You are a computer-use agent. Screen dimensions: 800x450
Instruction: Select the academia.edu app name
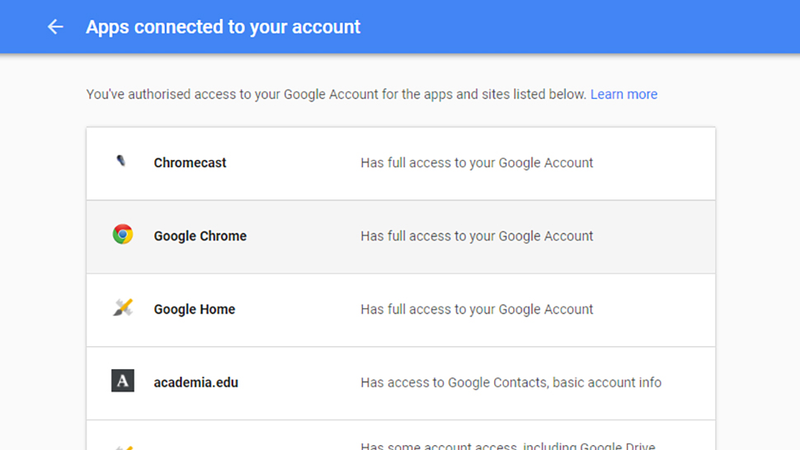[x=196, y=383]
